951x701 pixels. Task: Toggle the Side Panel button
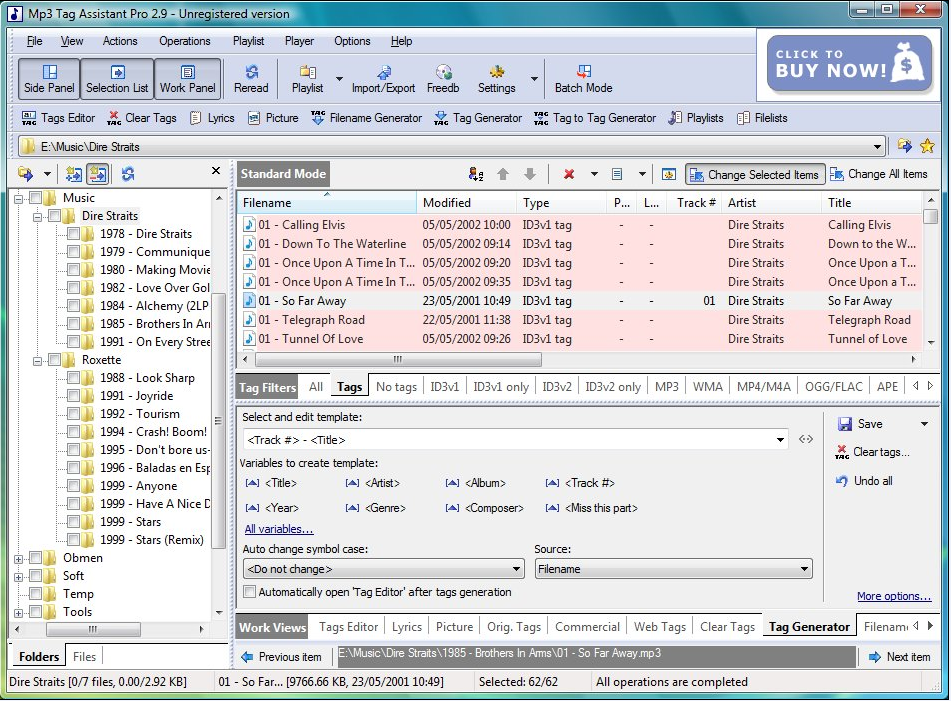pyautogui.click(x=49, y=79)
